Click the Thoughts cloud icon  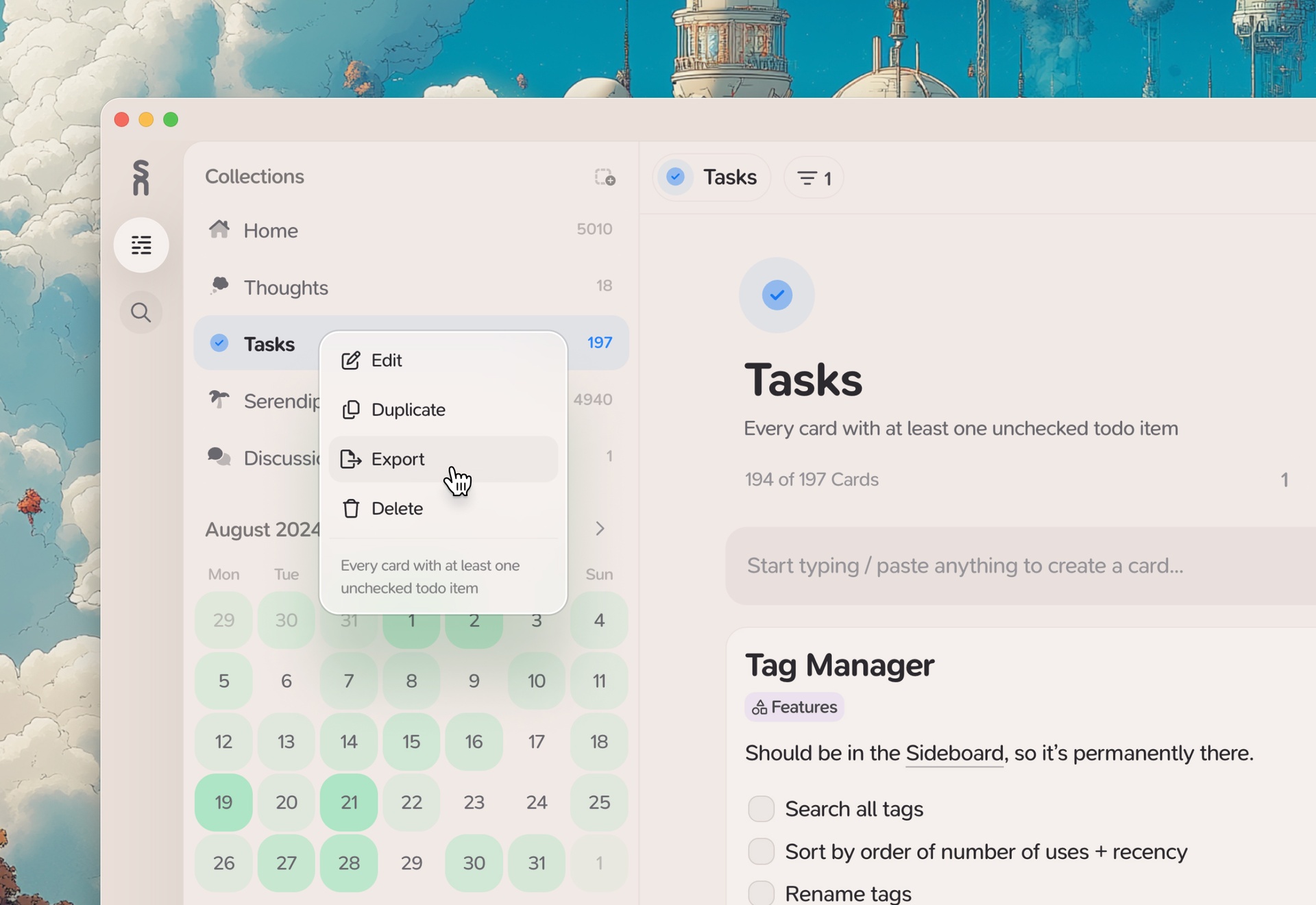click(x=219, y=286)
